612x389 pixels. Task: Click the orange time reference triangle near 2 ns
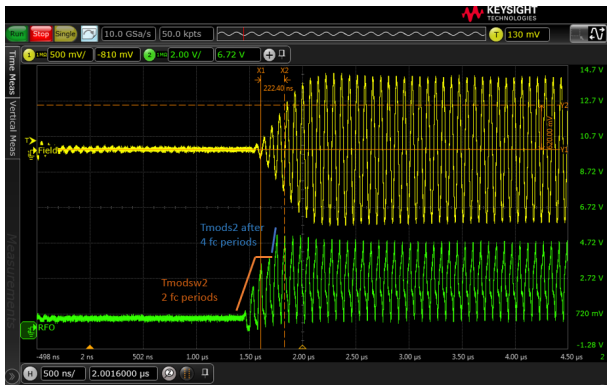[90, 347]
